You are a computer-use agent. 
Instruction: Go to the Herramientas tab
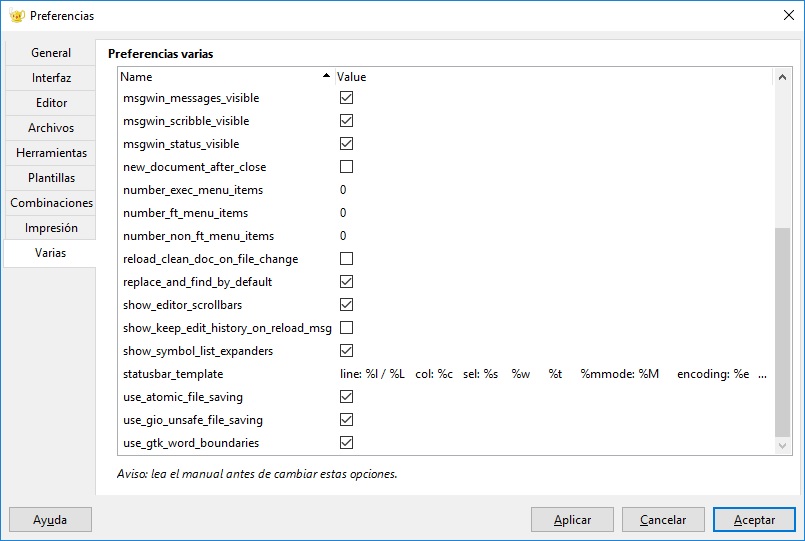pos(51,153)
